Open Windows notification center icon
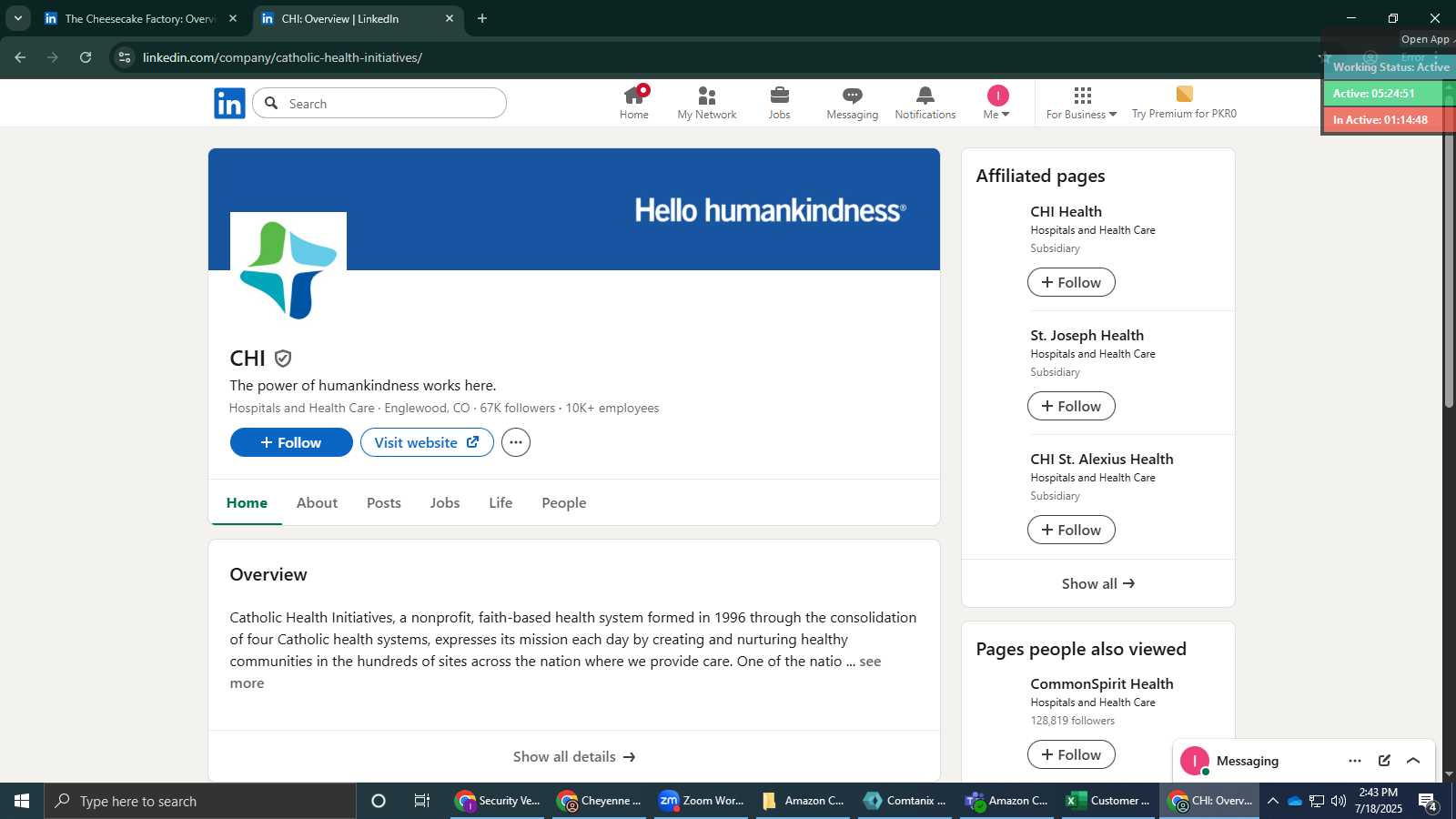 tap(1428, 802)
